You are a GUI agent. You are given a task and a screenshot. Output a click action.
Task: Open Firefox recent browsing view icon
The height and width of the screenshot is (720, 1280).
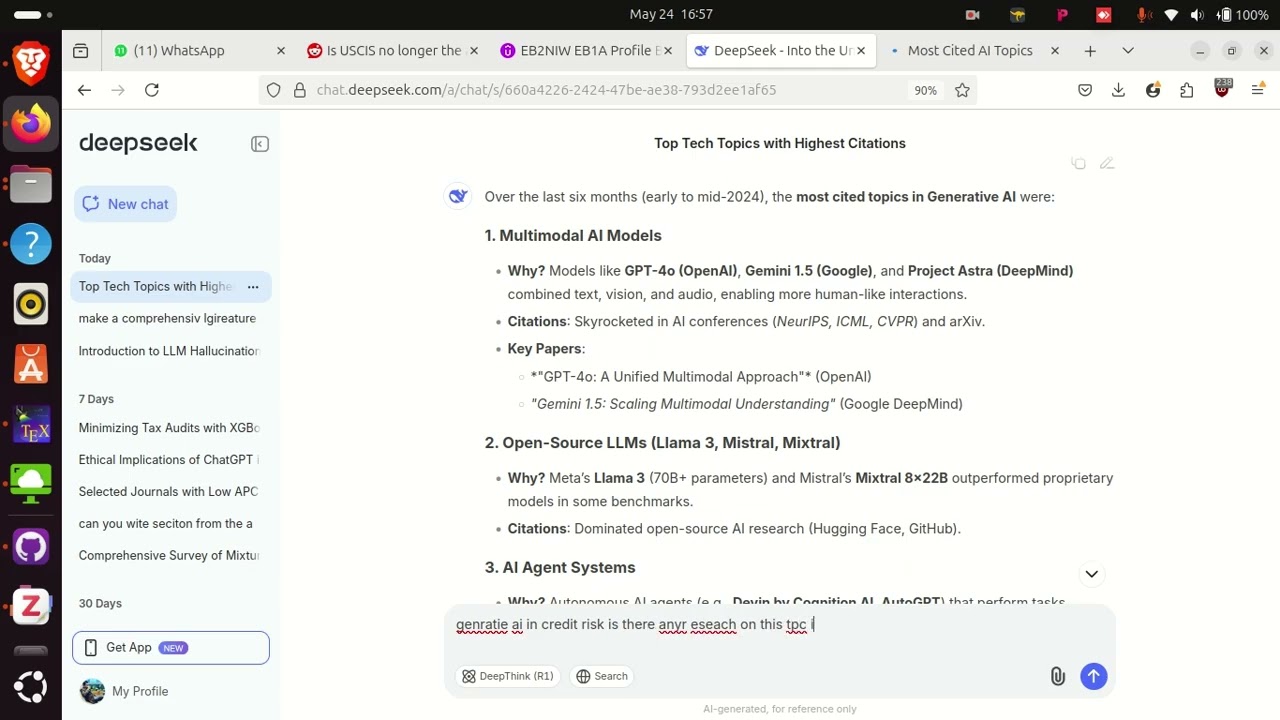81,51
